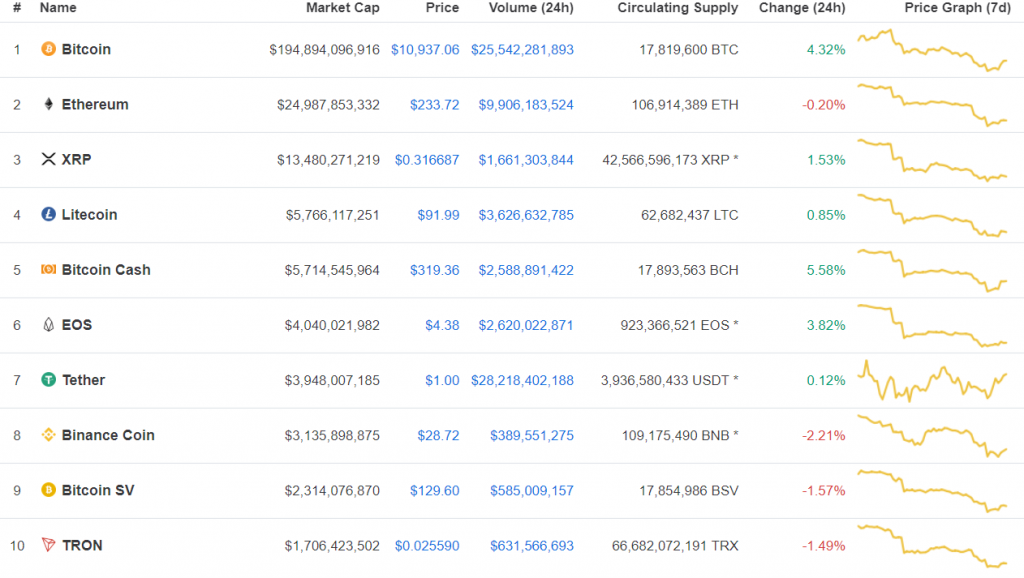Open Bitcoin 7-day price graph
Screen dimensions: 1024x578
click(933, 50)
